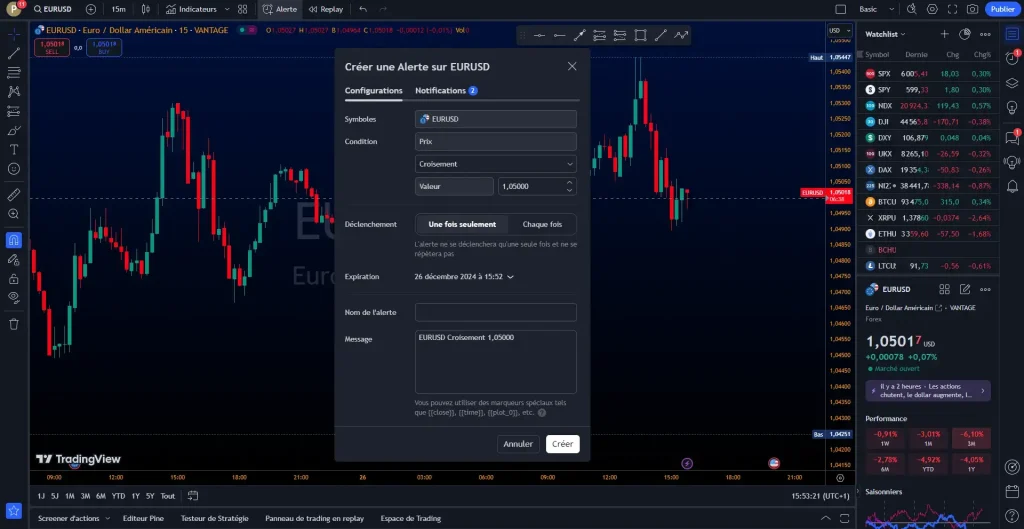Viewport: 1024px width, 529px height.
Task: Click the red SELL price button
Action: (x=52, y=48)
